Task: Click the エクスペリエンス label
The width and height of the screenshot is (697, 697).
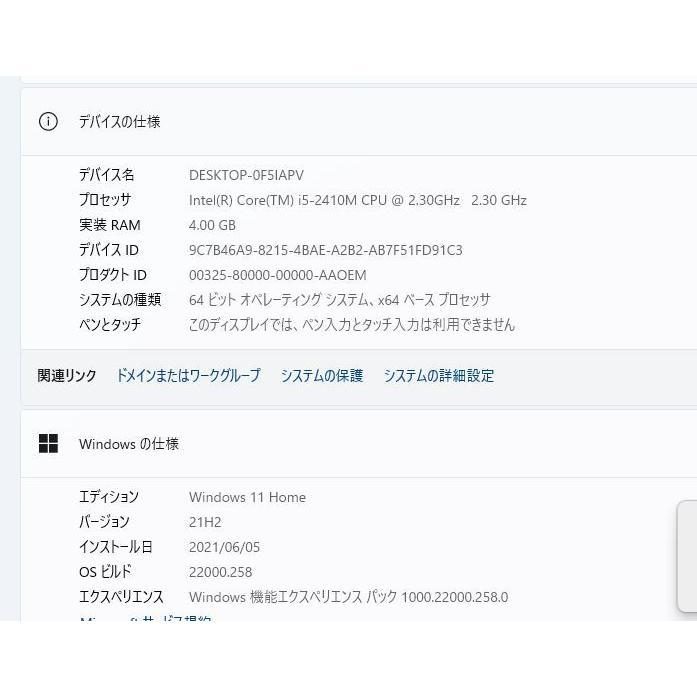Action: pos(121,597)
